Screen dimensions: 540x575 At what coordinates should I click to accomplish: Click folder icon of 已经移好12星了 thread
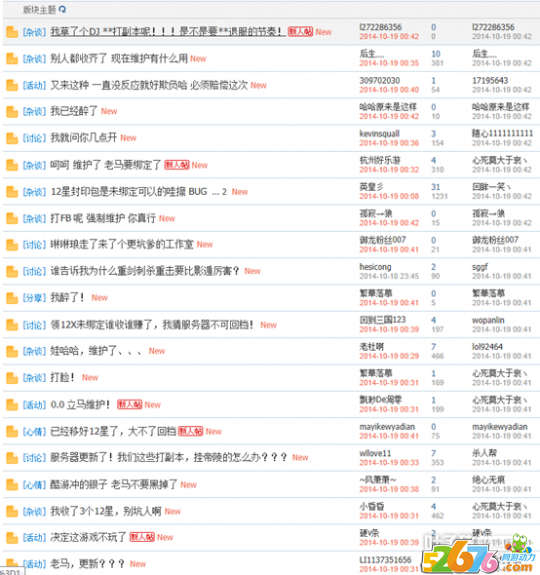(x=12, y=432)
